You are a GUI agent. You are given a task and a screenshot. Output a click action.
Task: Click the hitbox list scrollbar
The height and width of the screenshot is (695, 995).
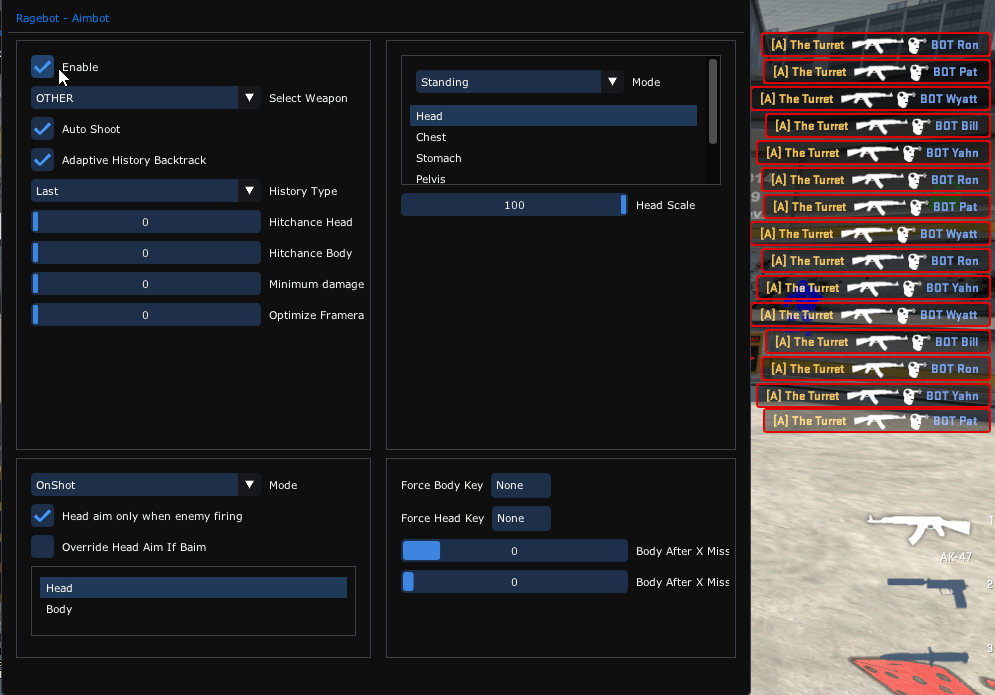(x=713, y=102)
